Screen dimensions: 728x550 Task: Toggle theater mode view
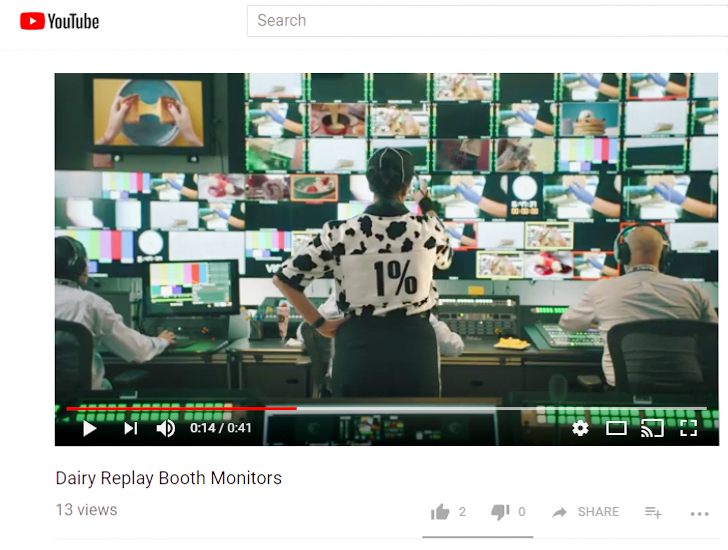(616, 428)
